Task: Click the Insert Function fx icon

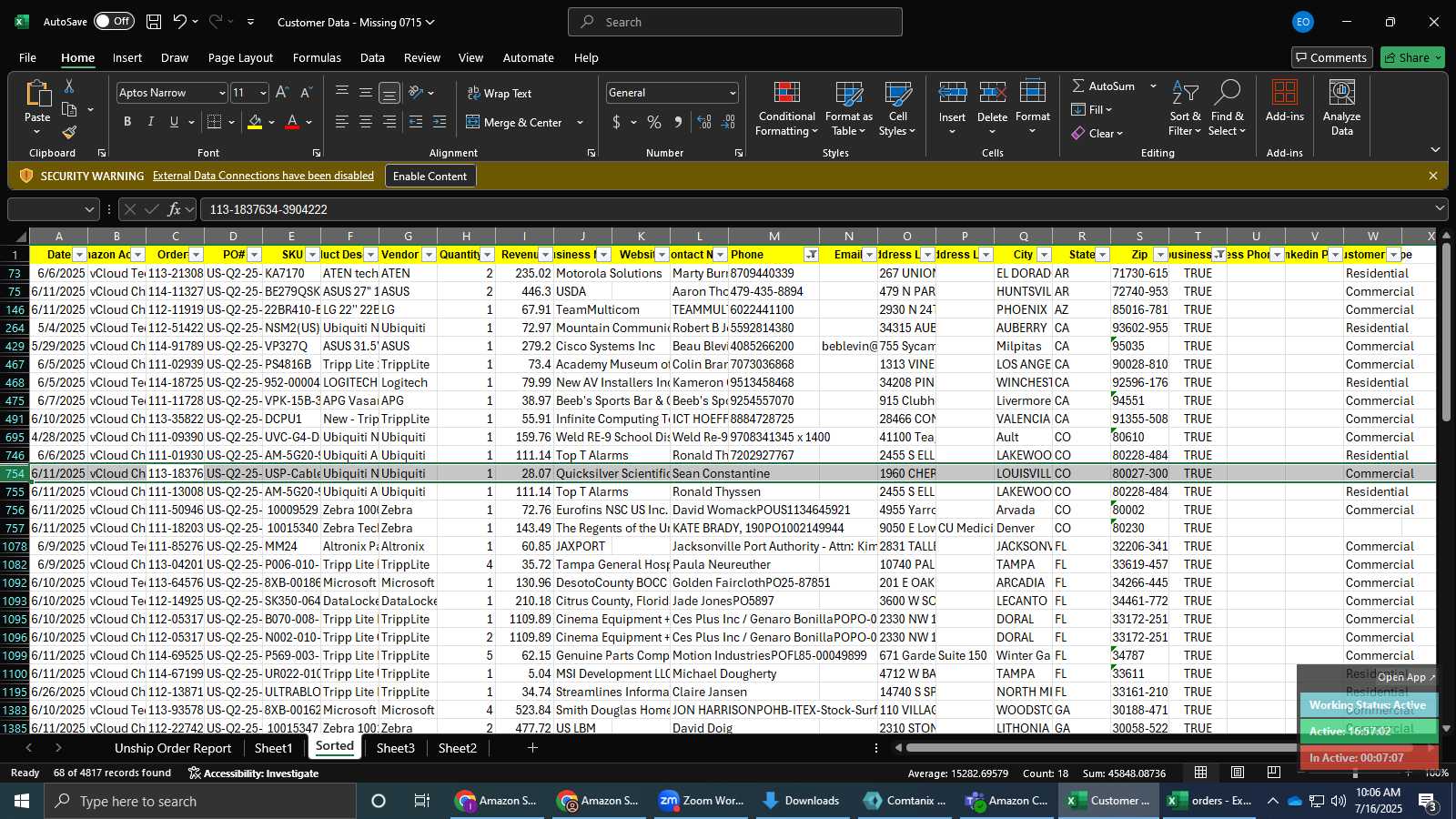Action: tap(174, 209)
